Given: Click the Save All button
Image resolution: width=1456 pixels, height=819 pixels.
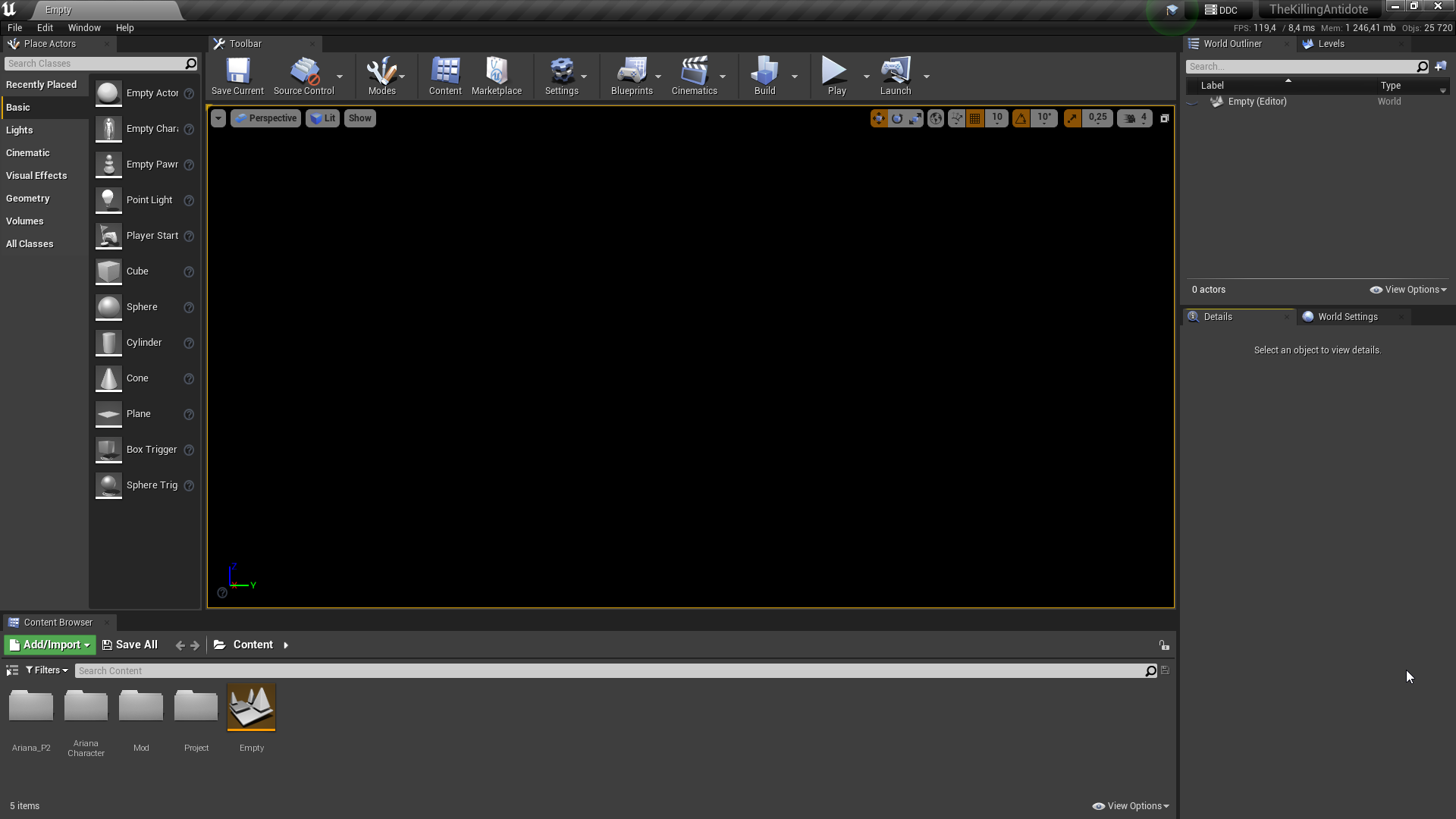Looking at the screenshot, I should [130, 645].
